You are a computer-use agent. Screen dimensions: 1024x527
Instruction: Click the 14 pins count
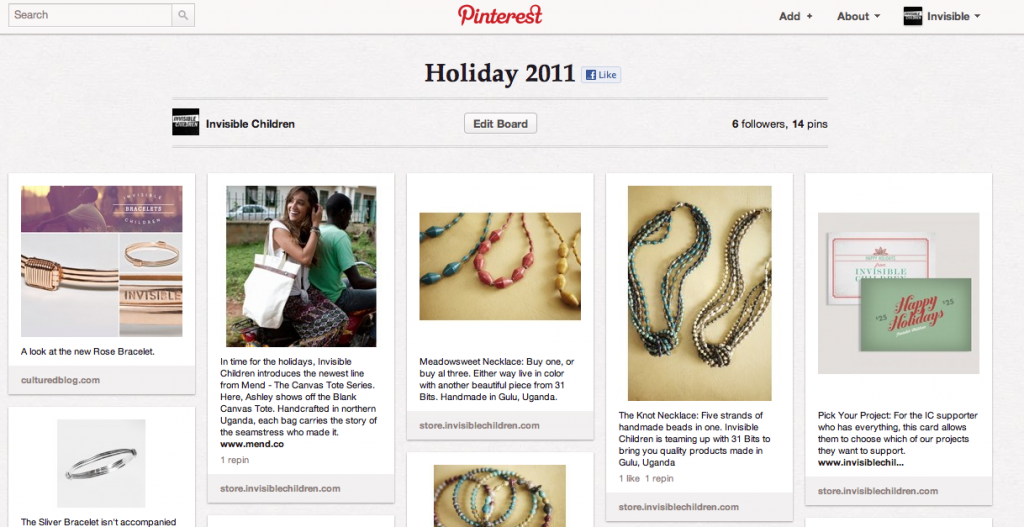810,123
